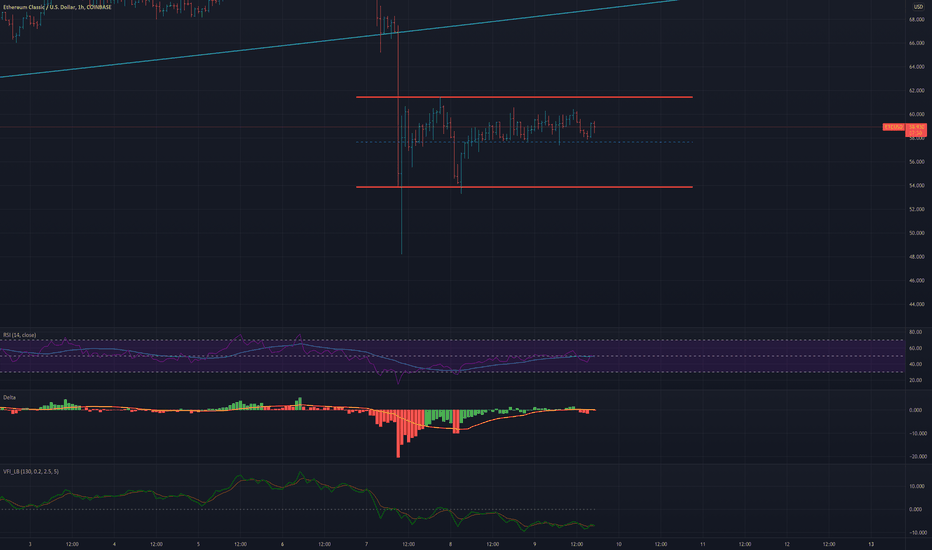Click the 10.000 level on VFI_LB scale
932x550 pixels.
[918, 486]
